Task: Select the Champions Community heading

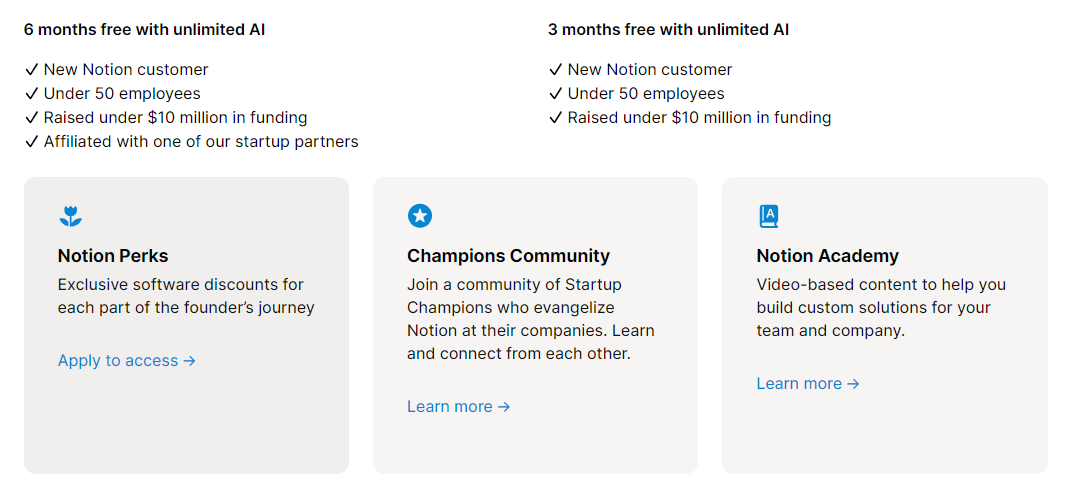Action: 508,256
